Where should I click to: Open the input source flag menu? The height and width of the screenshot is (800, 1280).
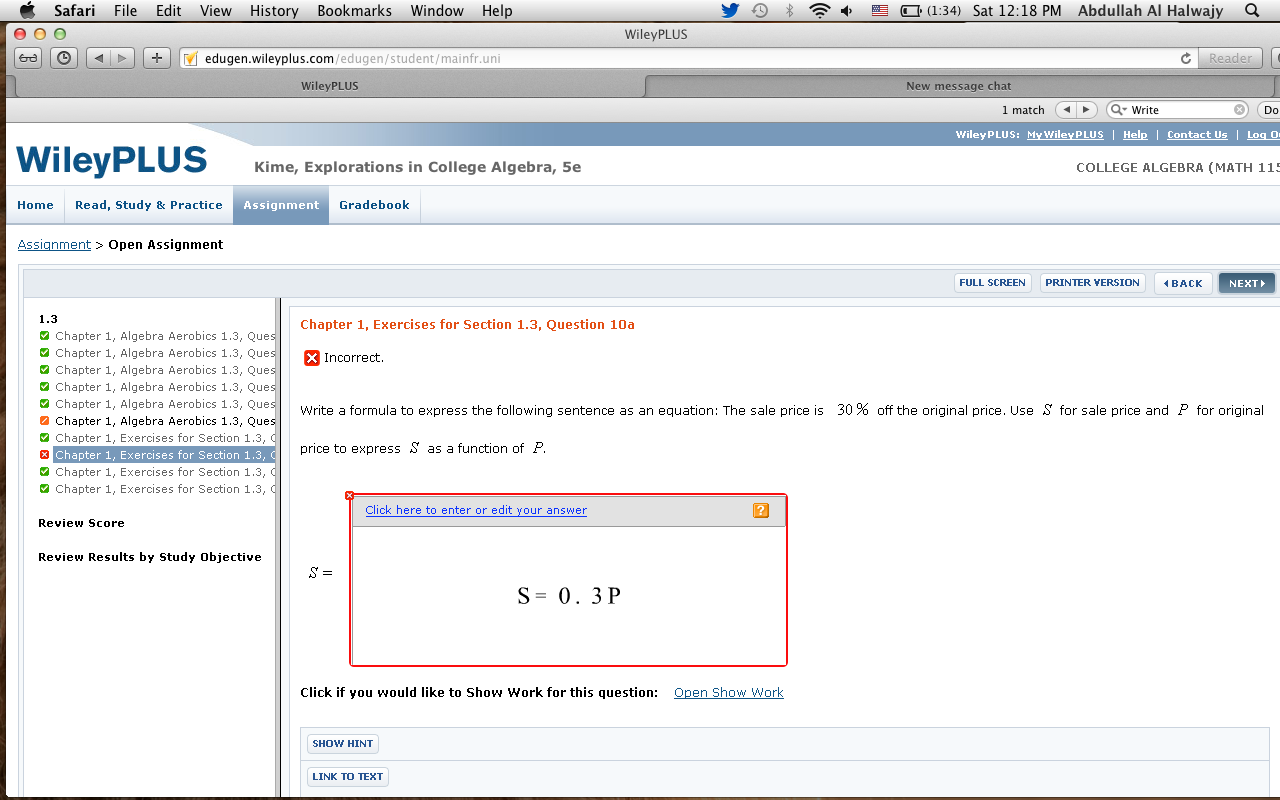(880, 11)
